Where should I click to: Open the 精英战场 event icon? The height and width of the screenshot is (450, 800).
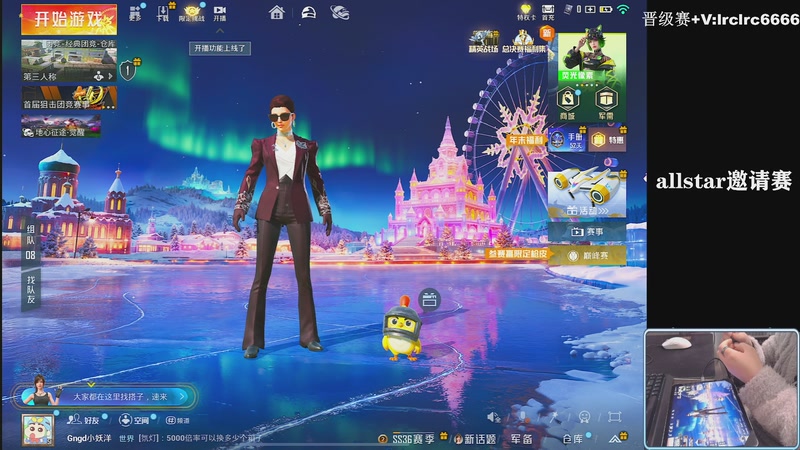483,42
